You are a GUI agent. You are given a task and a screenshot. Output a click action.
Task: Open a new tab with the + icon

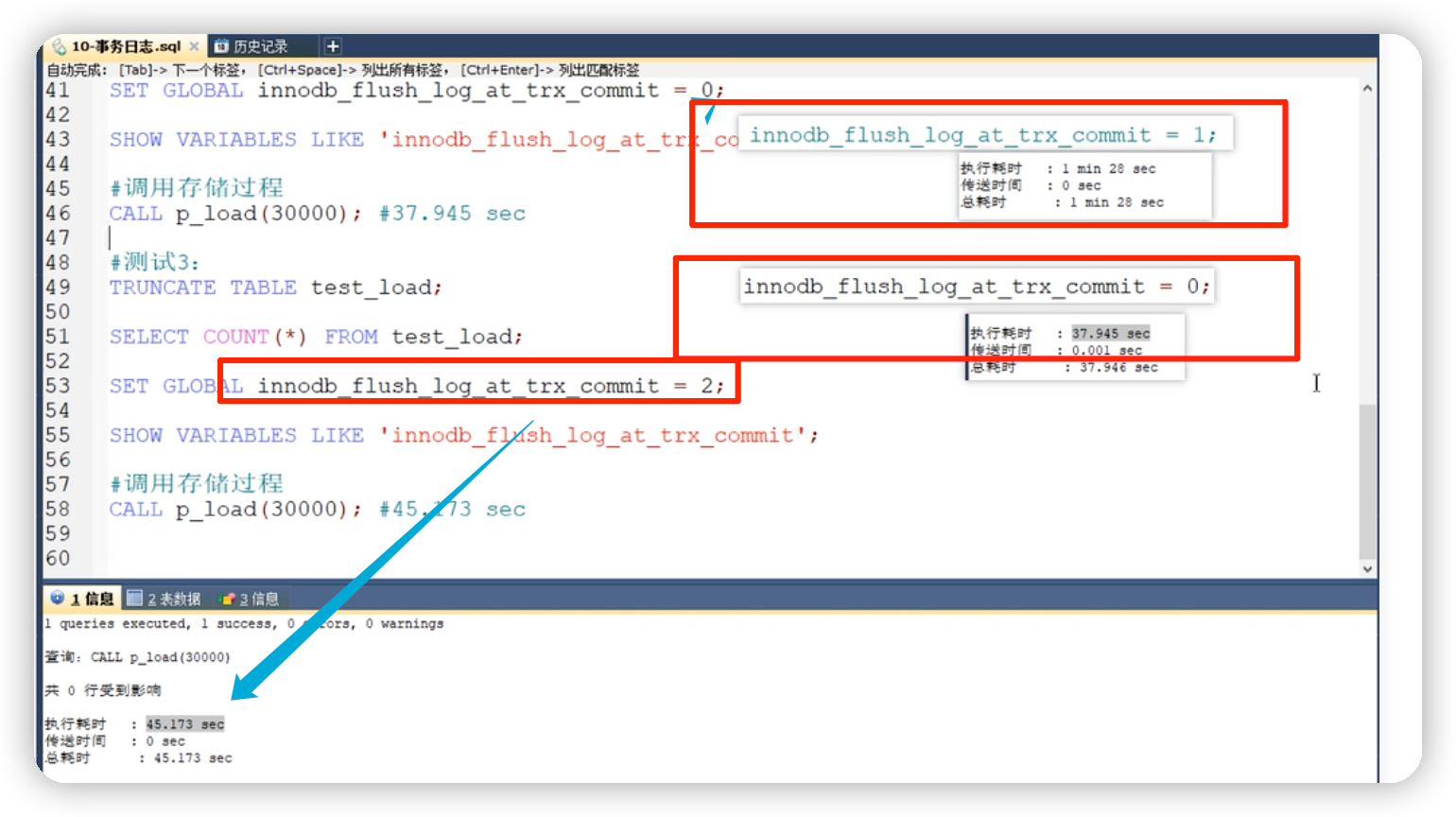click(x=333, y=44)
